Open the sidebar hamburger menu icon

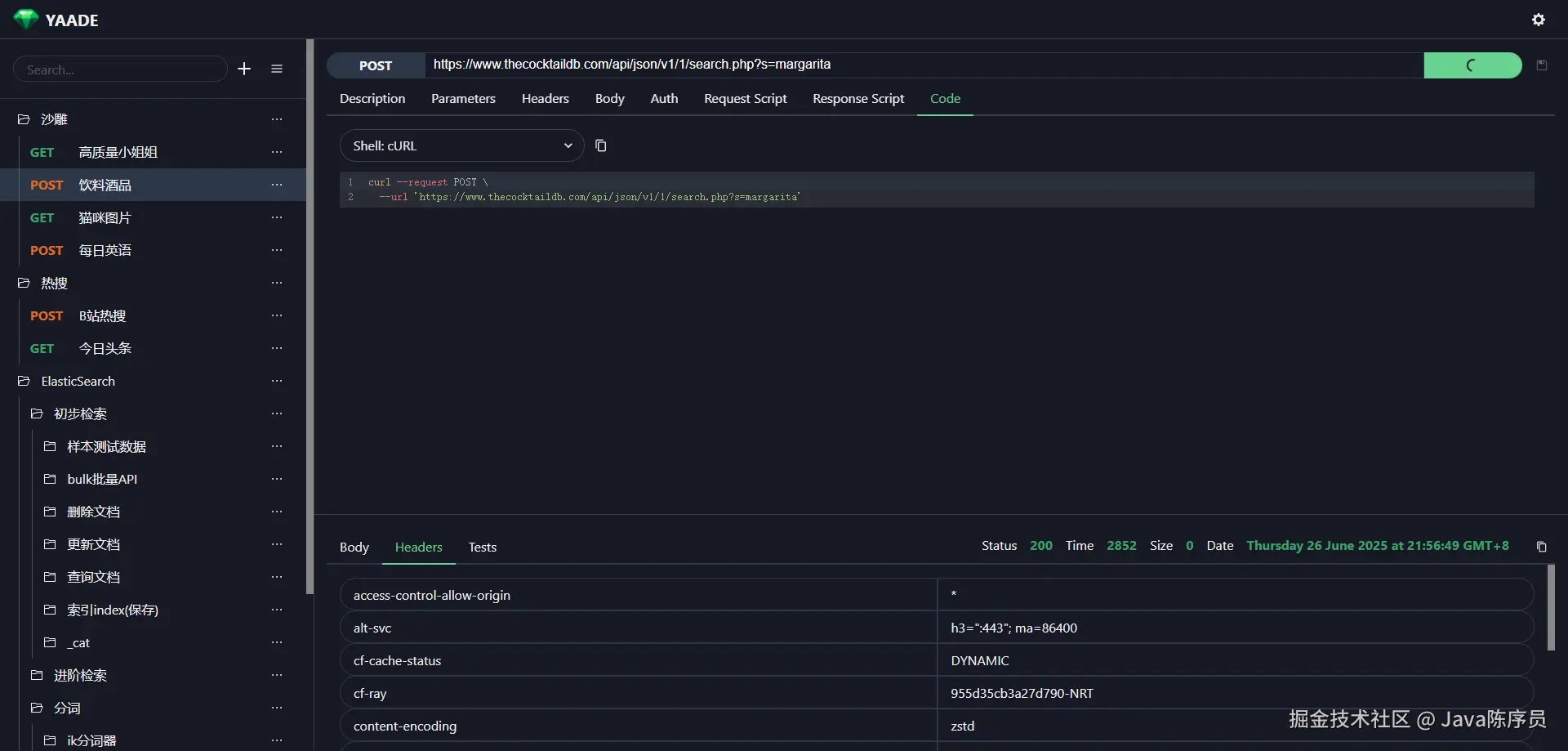point(277,69)
